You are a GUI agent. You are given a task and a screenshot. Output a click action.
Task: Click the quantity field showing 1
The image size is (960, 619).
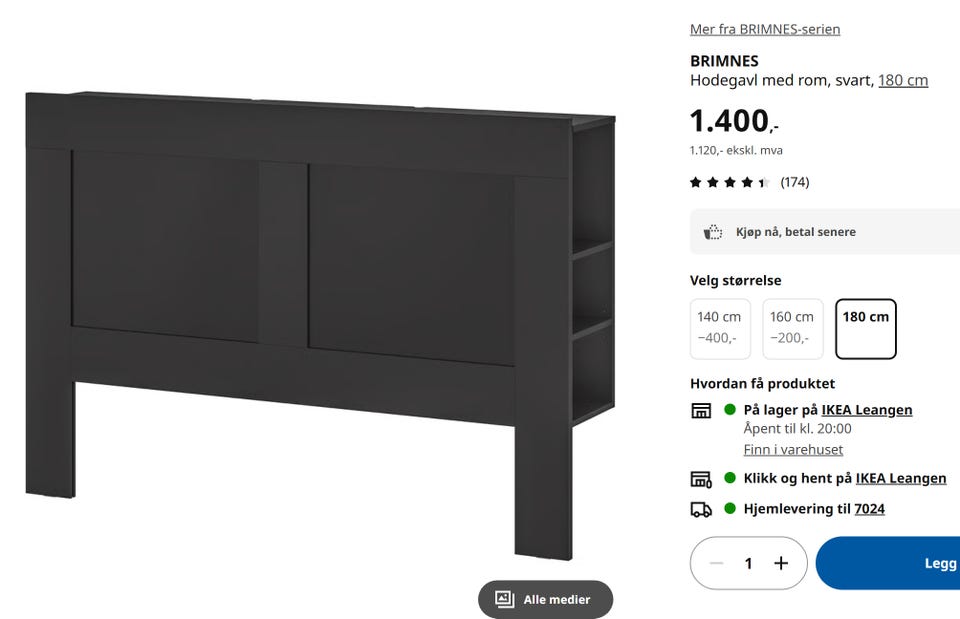point(748,563)
